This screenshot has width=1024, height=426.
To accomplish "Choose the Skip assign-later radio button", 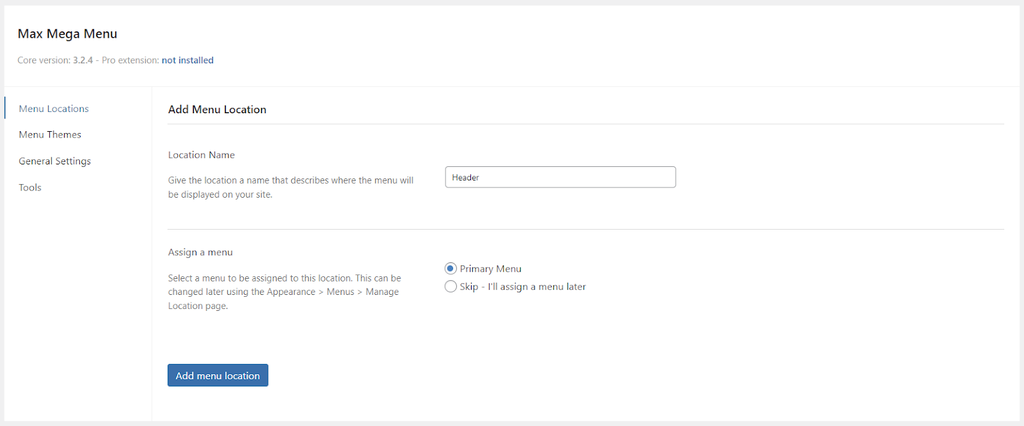I will 451,286.
